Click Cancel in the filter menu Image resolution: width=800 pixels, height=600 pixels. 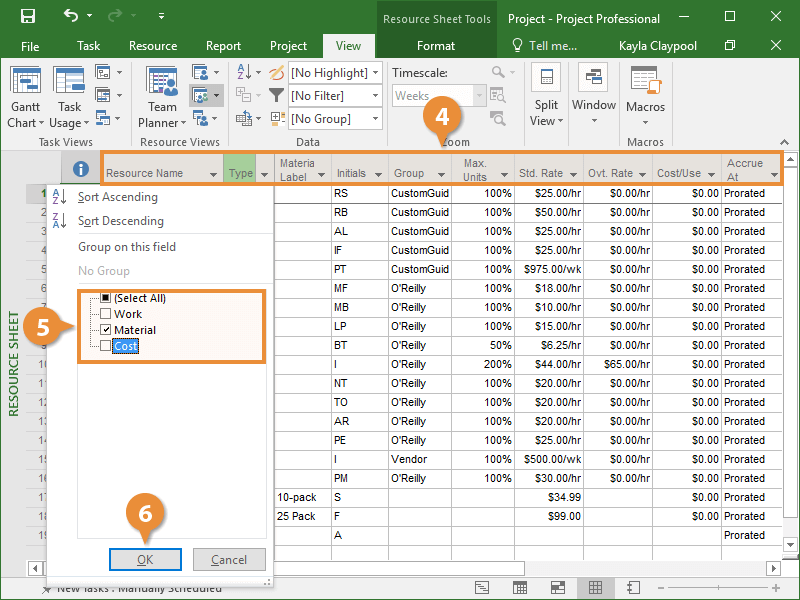pos(229,559)
